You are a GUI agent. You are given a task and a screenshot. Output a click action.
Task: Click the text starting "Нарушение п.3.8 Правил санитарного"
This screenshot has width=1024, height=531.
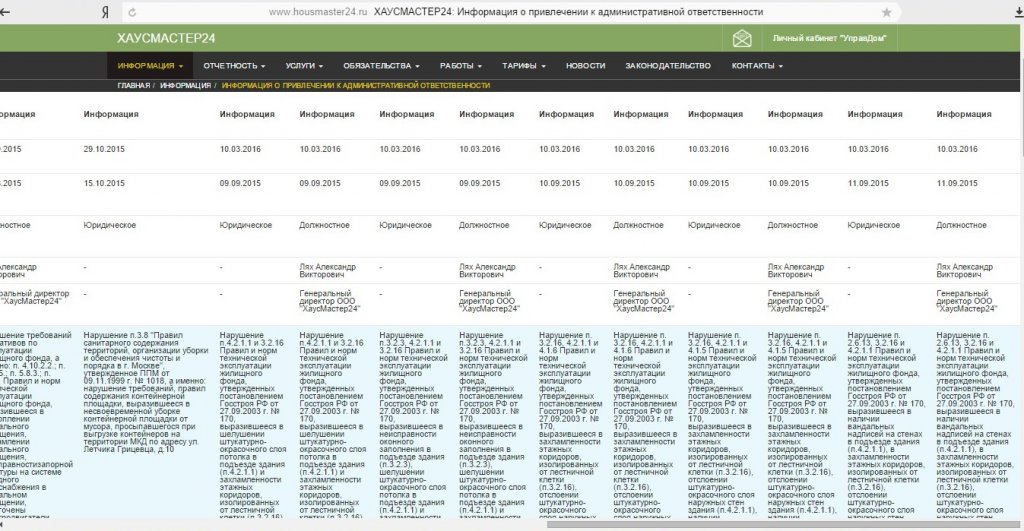146,393
